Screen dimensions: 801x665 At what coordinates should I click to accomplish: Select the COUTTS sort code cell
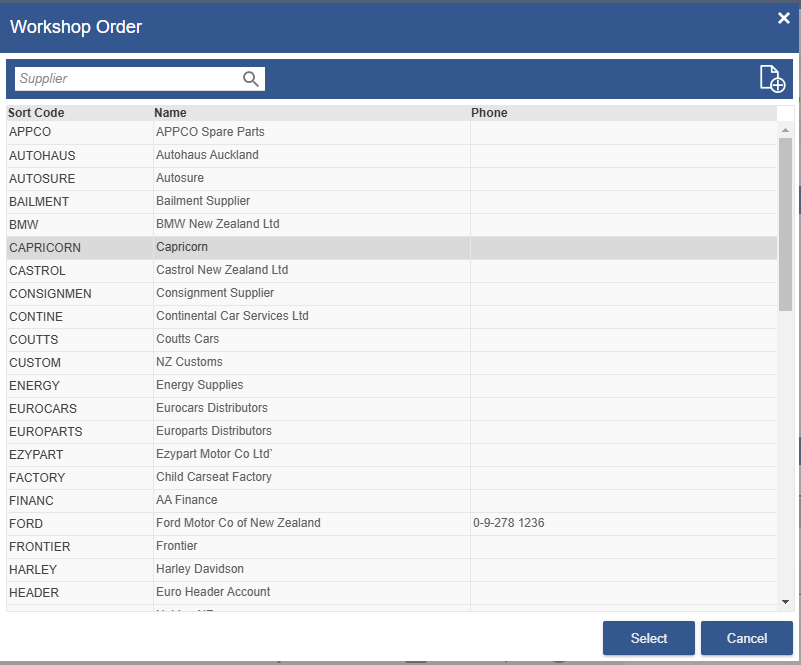pos(80,339)
